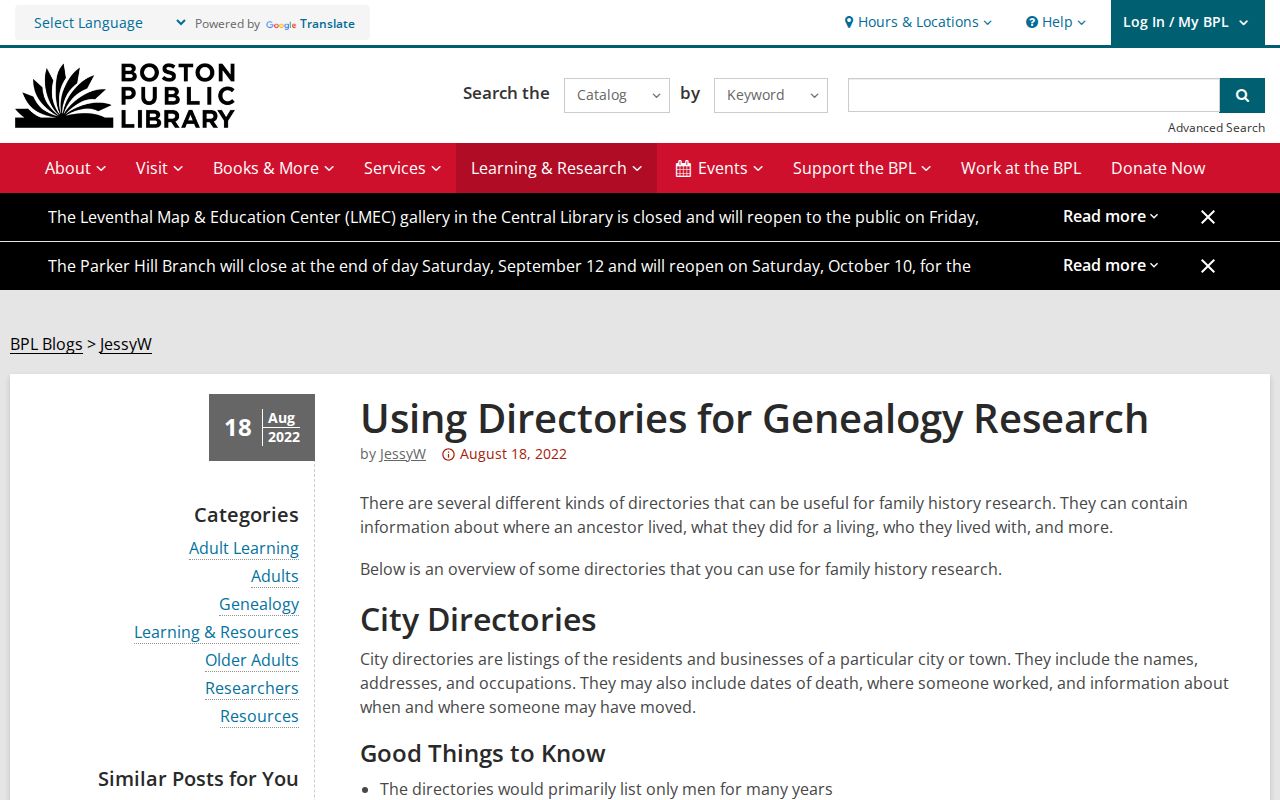Viewport: 1280px width, 800px height.
Task: Open the Boston Public Library logo homepage
Action: [125, 96]
